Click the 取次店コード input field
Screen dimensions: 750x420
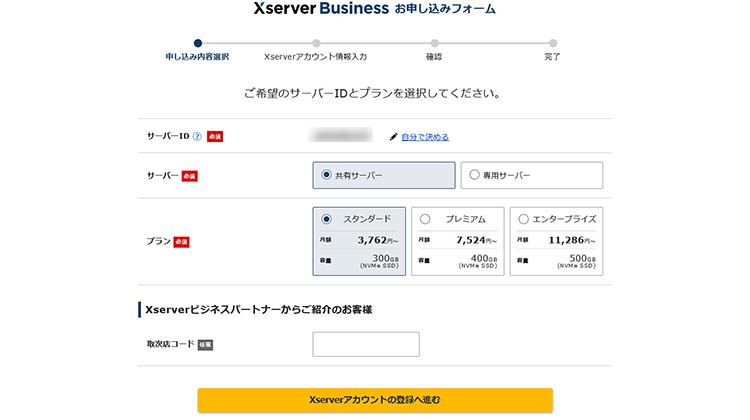366,344
